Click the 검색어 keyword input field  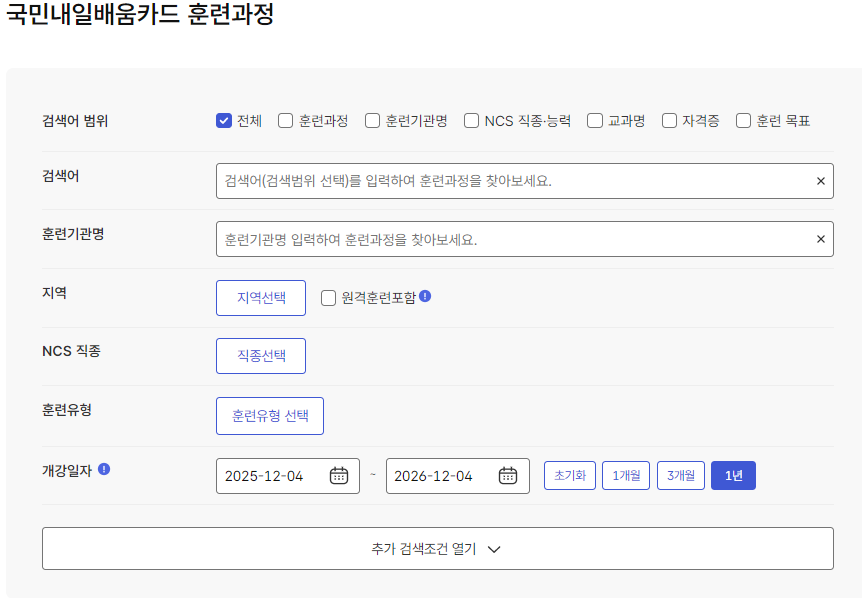click(x=524, y=181)
